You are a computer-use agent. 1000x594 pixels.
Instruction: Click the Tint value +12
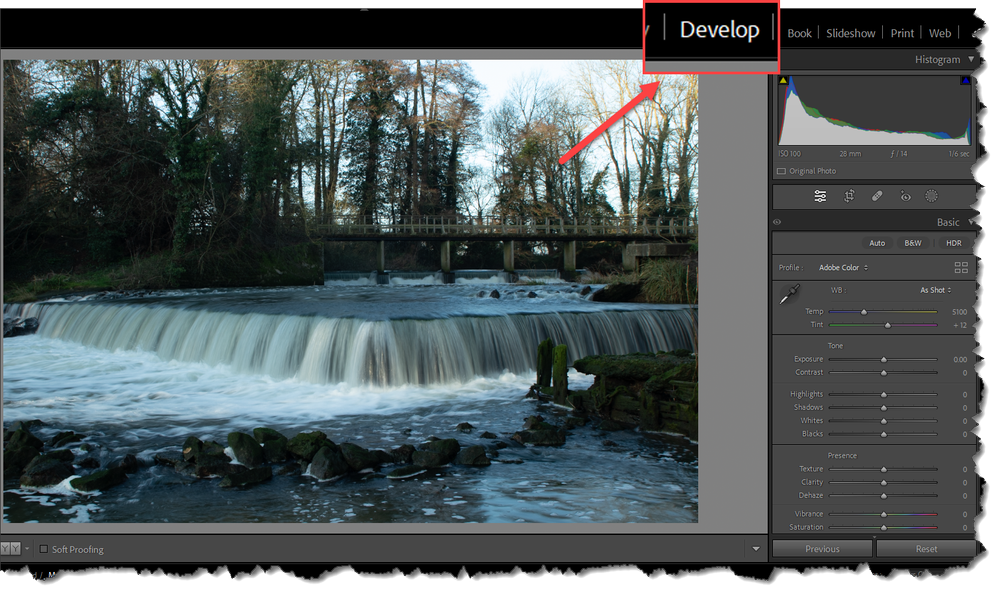tap(960, 325)
